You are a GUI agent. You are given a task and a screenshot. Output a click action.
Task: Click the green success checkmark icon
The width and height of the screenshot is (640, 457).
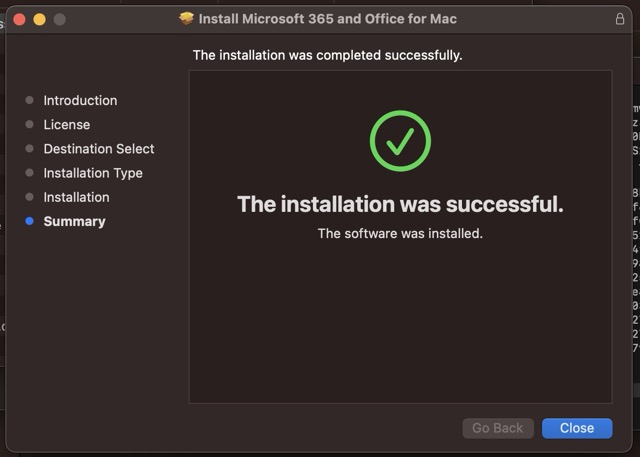[400, 141]
